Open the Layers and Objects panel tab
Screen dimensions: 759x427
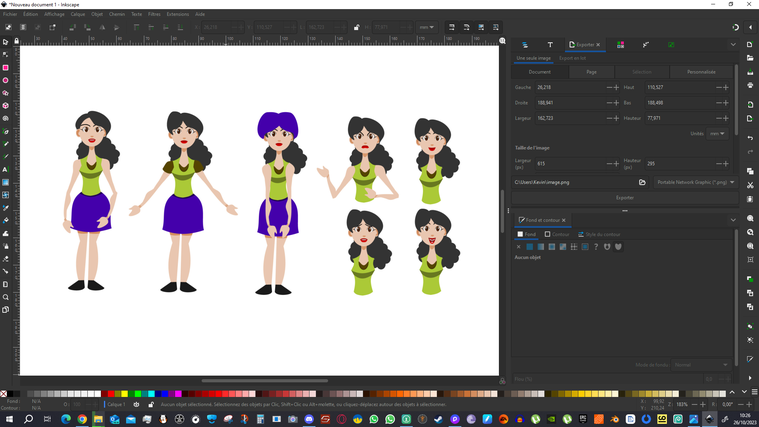point(525,45)
